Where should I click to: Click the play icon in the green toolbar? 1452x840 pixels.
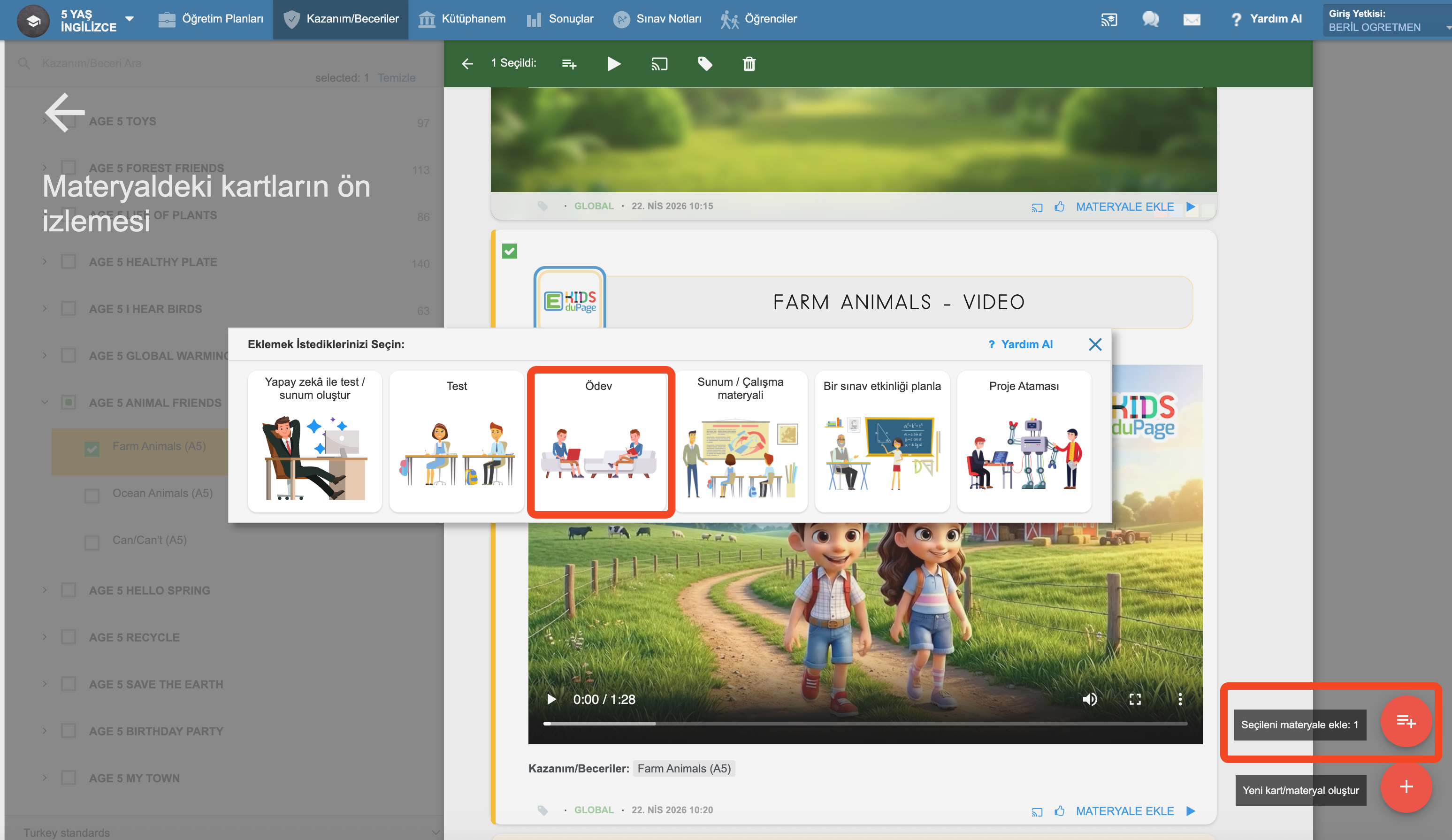click(614, 63)
